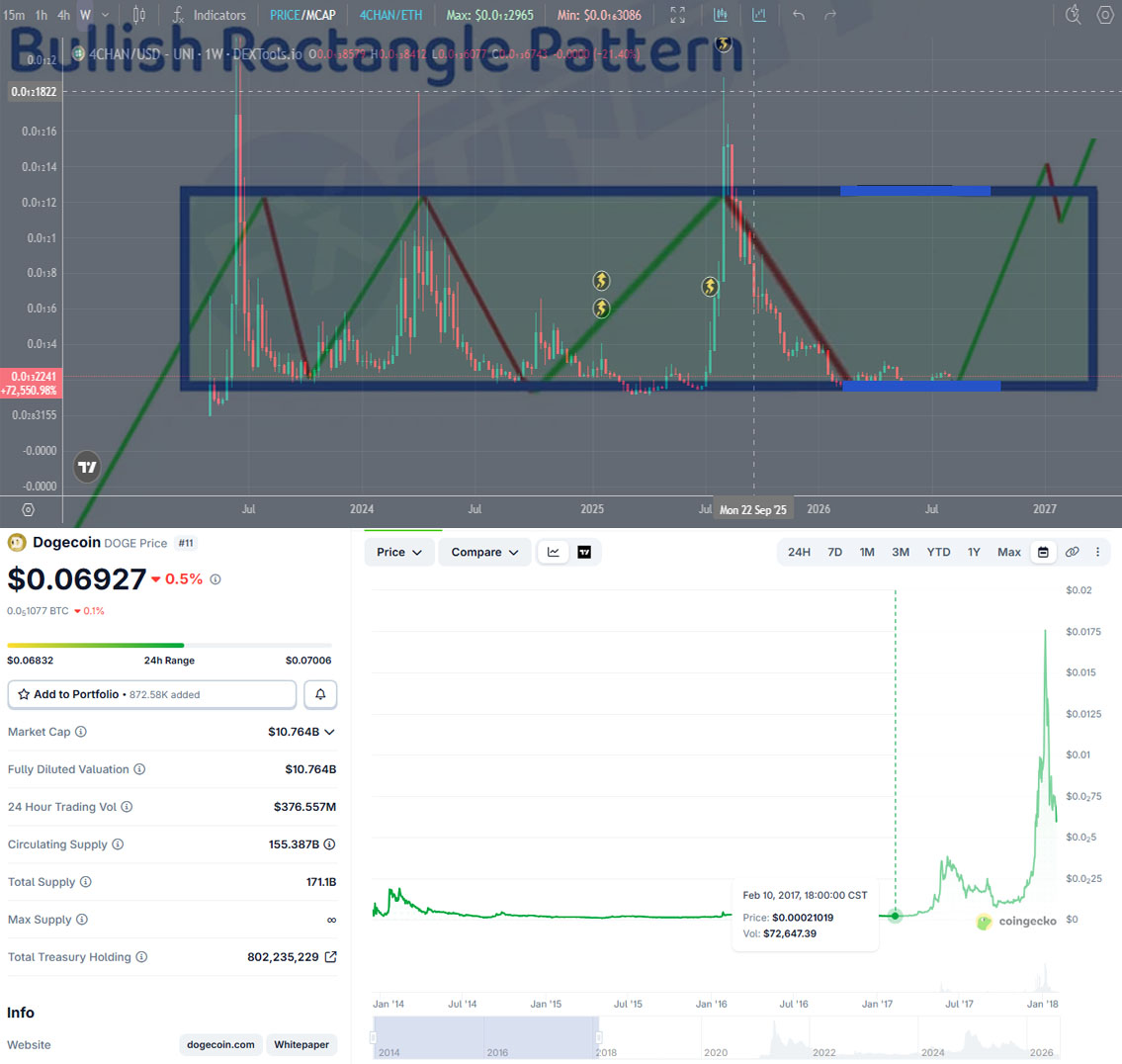1122x1064 pixels.
Task: Click the current price label 0.0₁₃2241
Action: [32, 377]
